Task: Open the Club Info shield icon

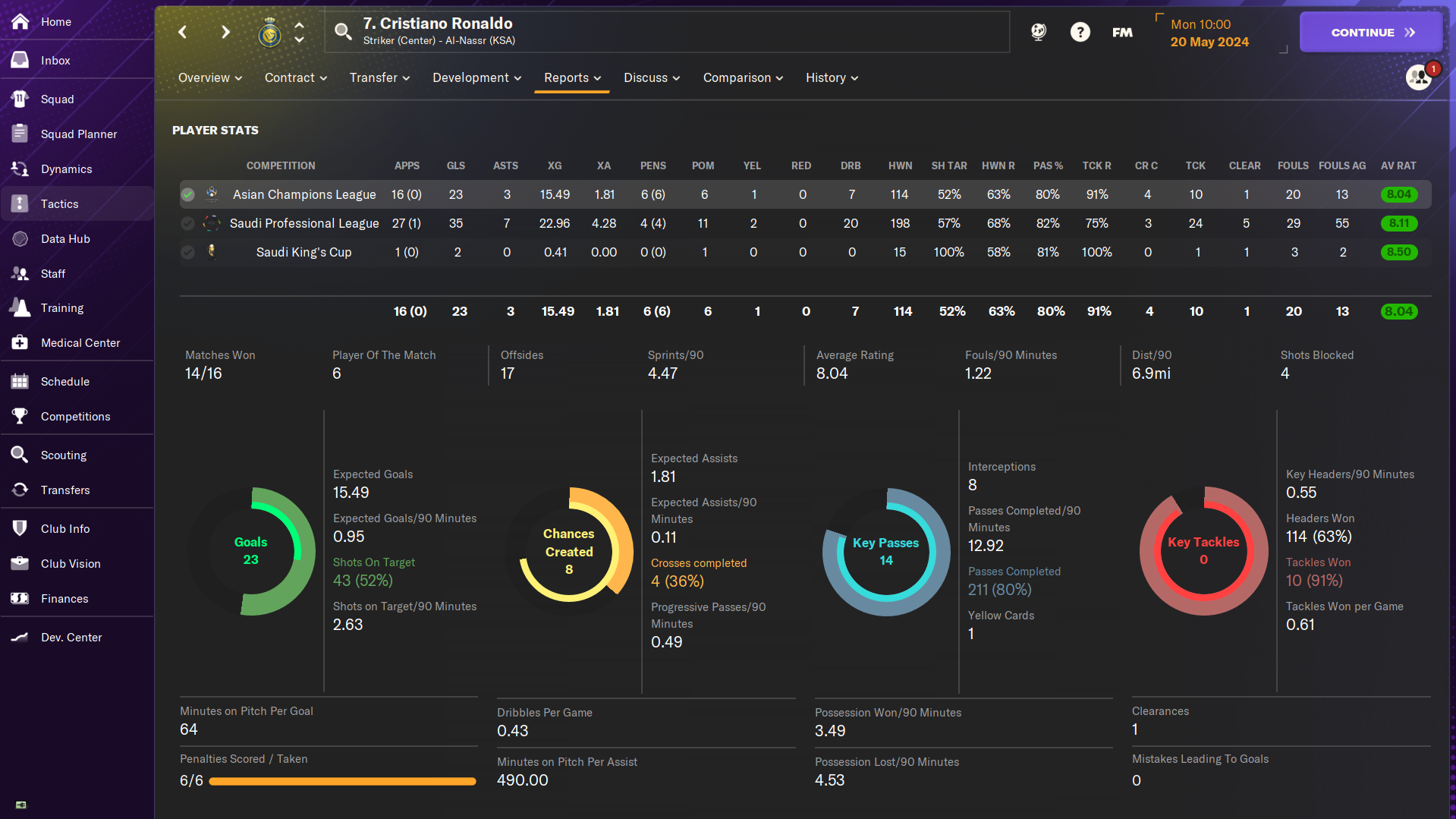Action: 20,528
